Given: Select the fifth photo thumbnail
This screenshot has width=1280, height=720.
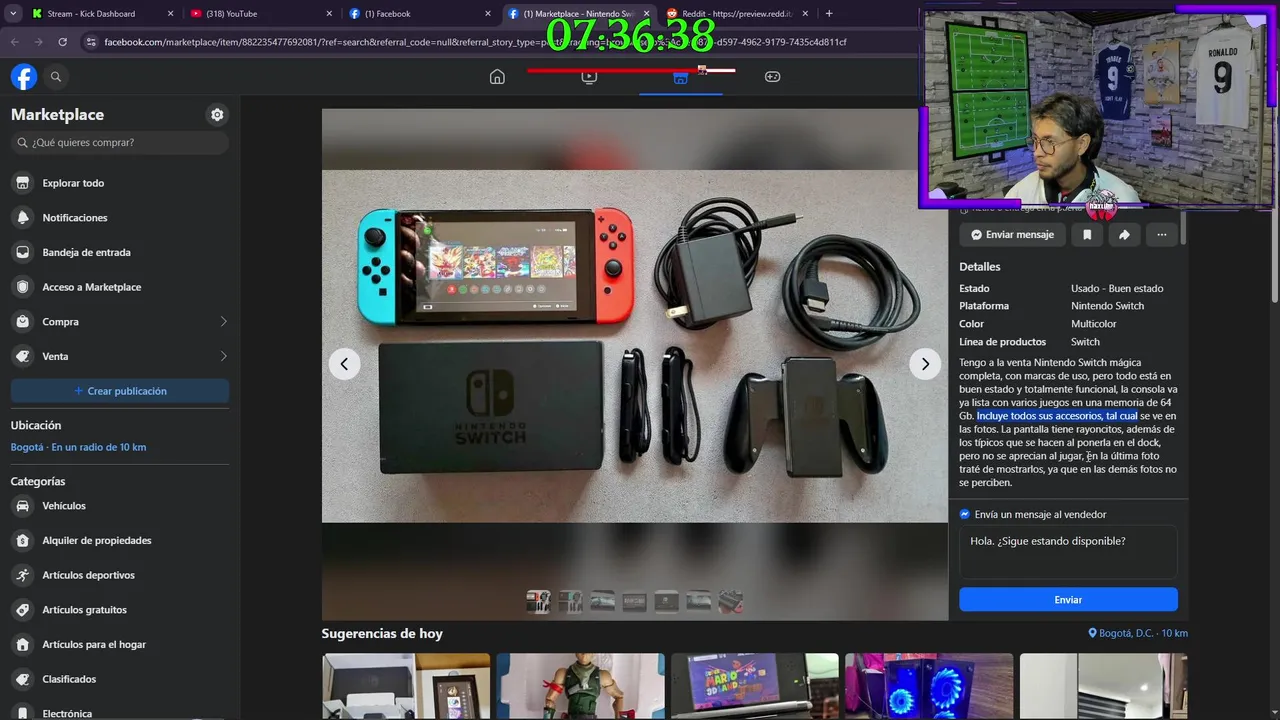Looking at the screenshot, I should (x=666, y=602).
